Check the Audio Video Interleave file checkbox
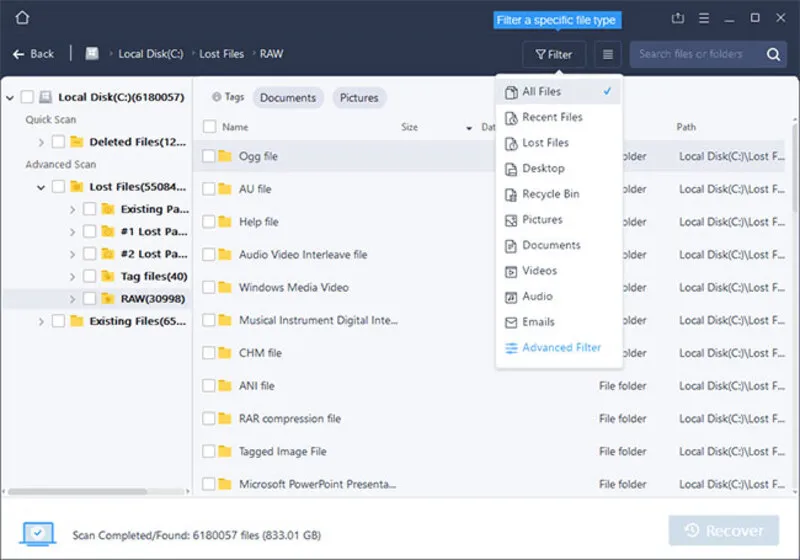This screenshot has width=800, height=560. click(x=209, y=254)
